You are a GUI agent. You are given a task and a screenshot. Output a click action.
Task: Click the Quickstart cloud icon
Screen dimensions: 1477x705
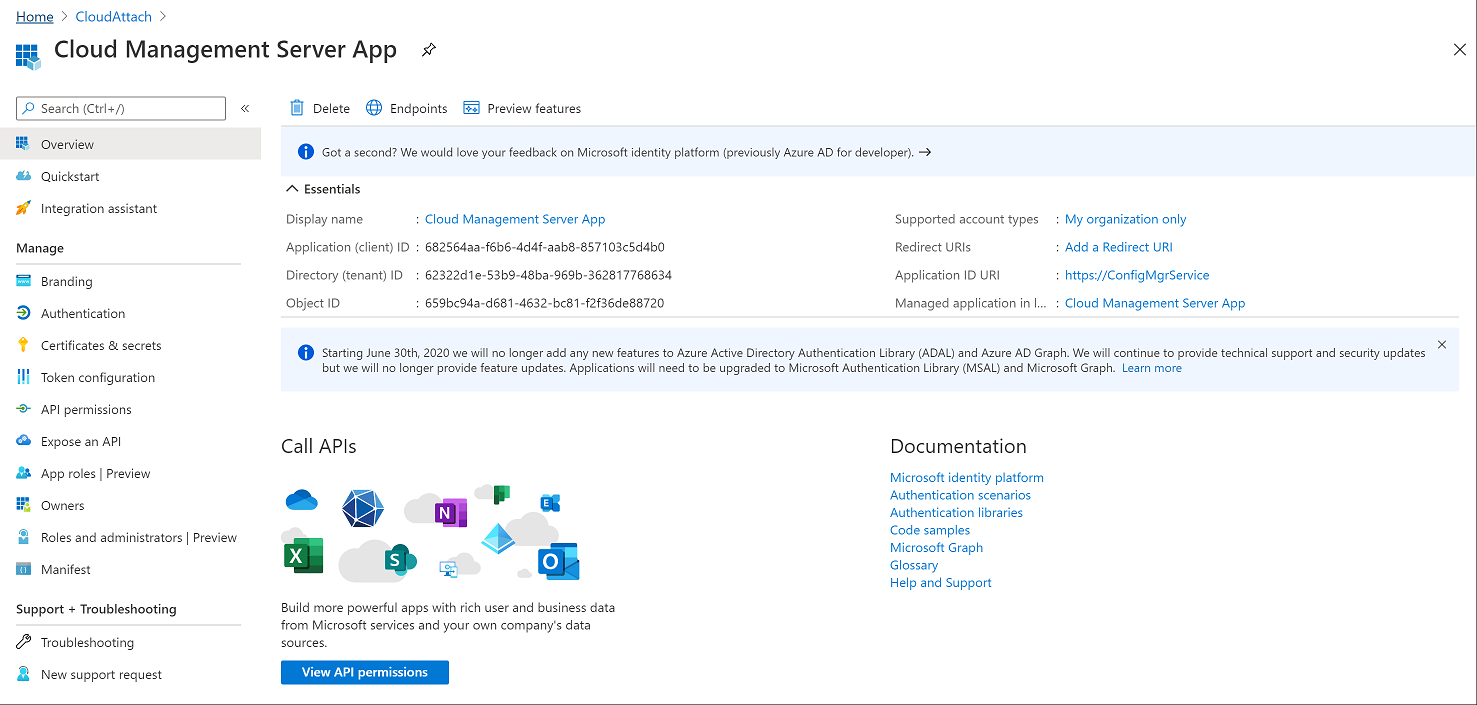click(x=23, y=176)
